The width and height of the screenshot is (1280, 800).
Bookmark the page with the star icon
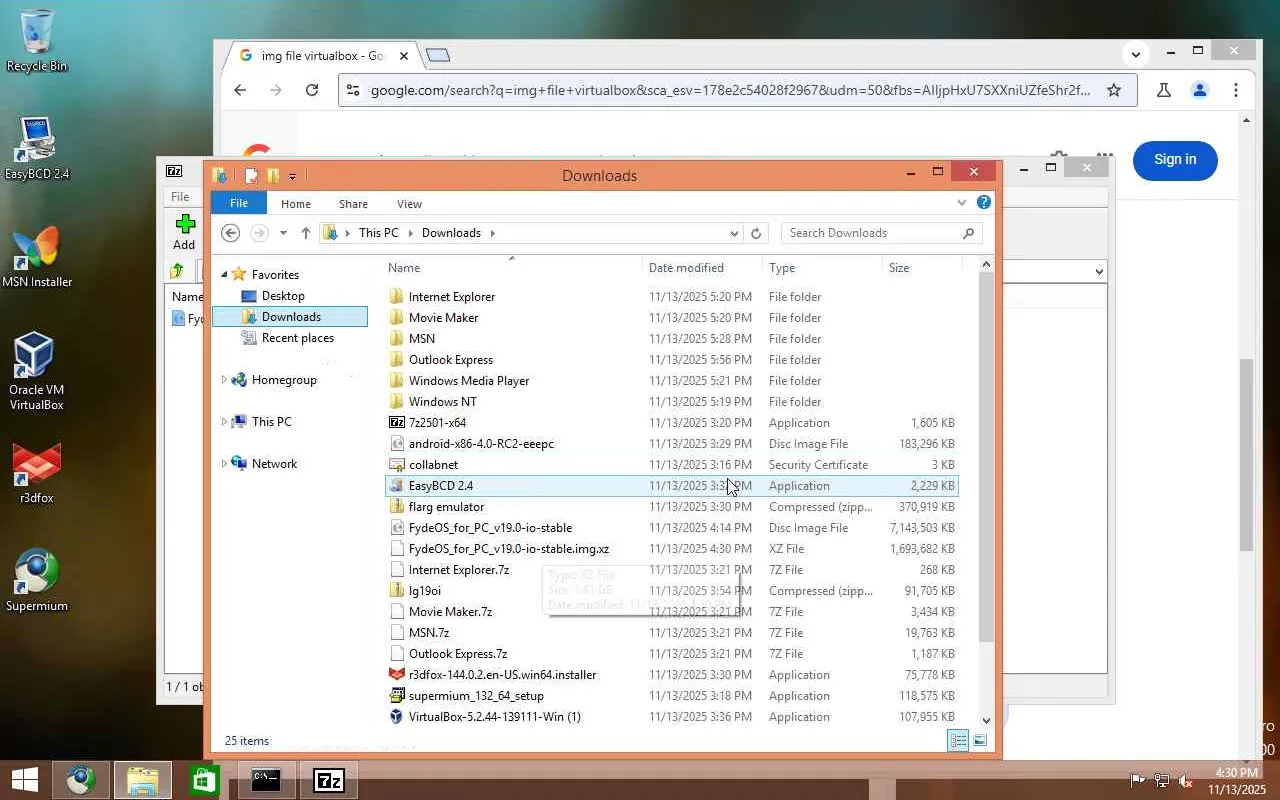[1114, 90]
